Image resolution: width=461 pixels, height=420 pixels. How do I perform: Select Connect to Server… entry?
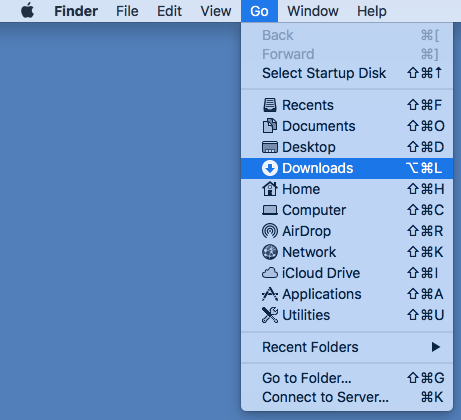347,397
